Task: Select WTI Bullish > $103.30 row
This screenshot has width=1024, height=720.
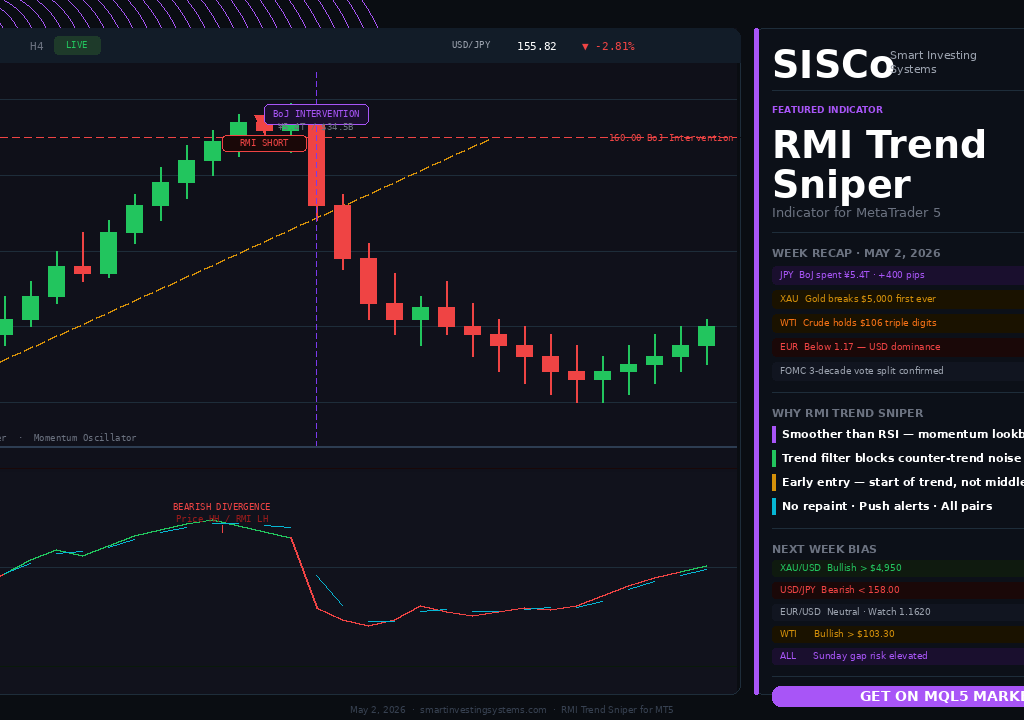Action: [898, 634]
